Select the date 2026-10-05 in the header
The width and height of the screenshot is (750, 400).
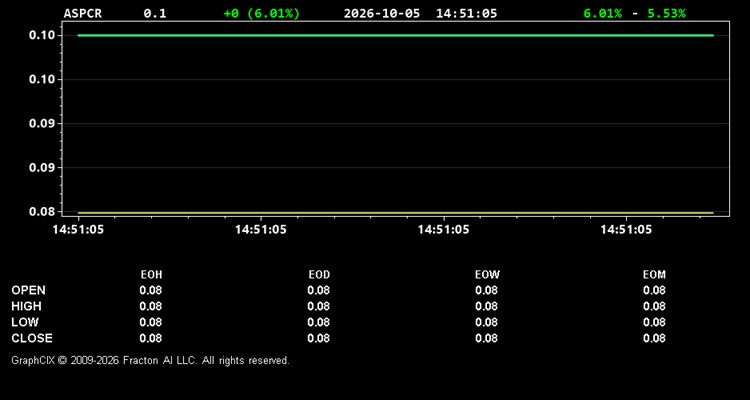(x=382, y=13)
